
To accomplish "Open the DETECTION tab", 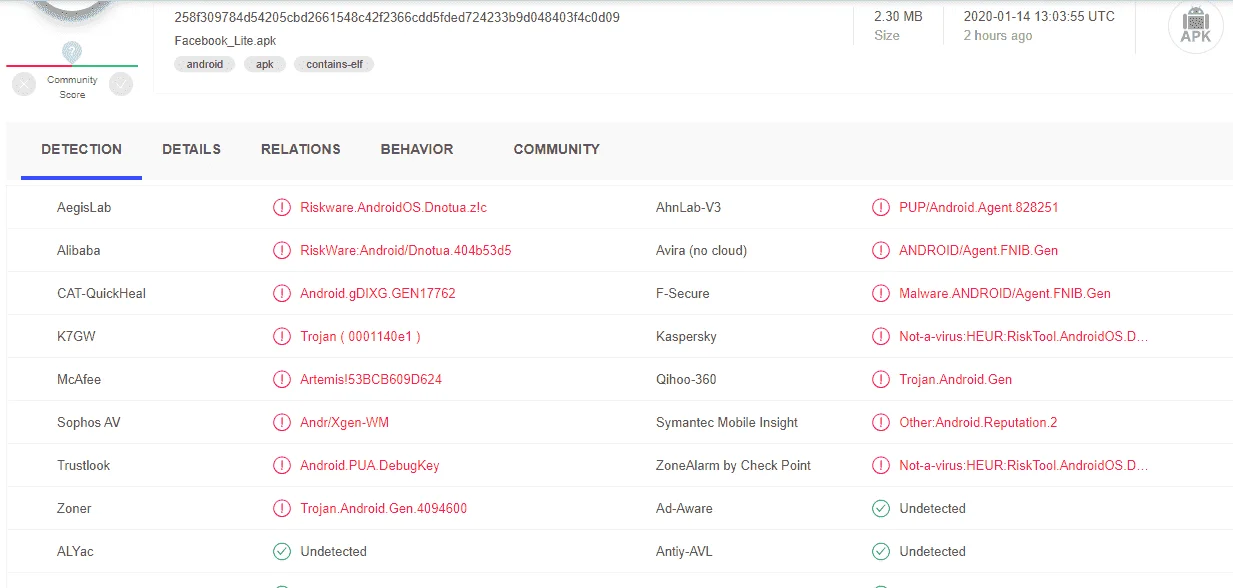I will [x=82, y=149].
